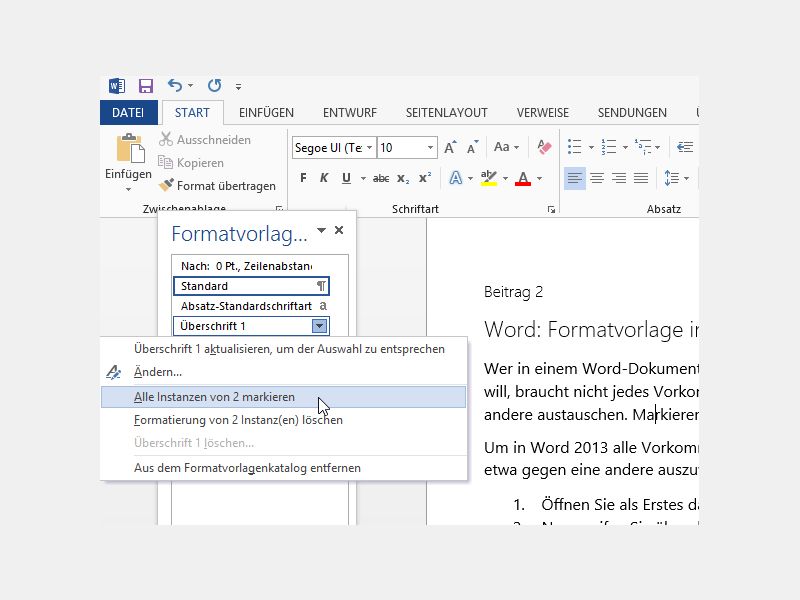This screenshot has height=600, width=800.
Task: Switch to the ENTWURF tab
Action: 350,113
